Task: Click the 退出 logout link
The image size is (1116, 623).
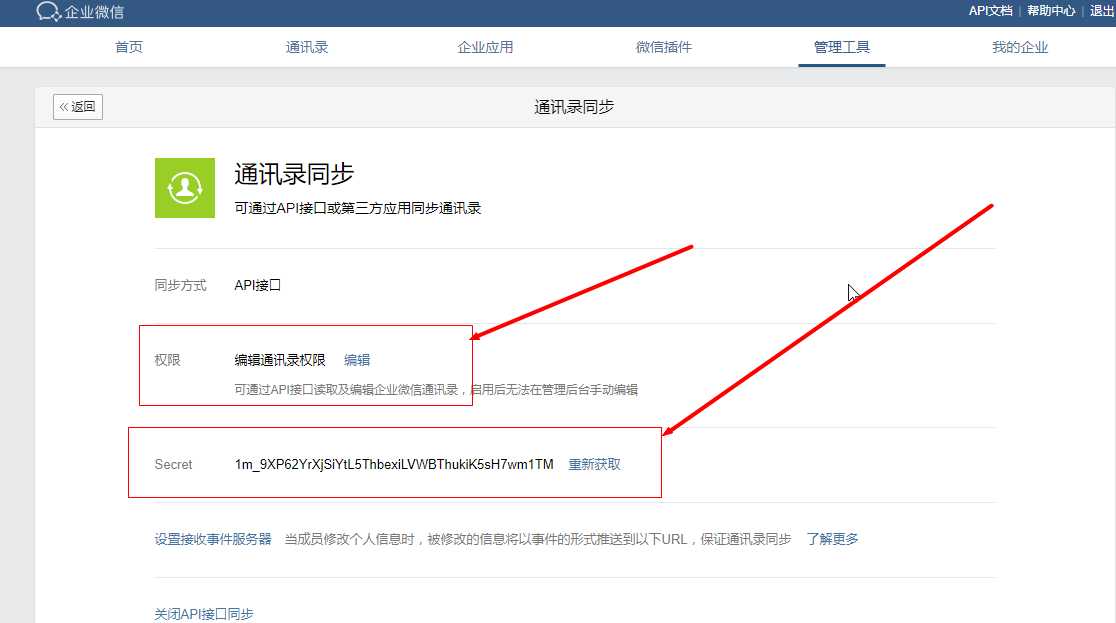Action: click(1102, 11)
